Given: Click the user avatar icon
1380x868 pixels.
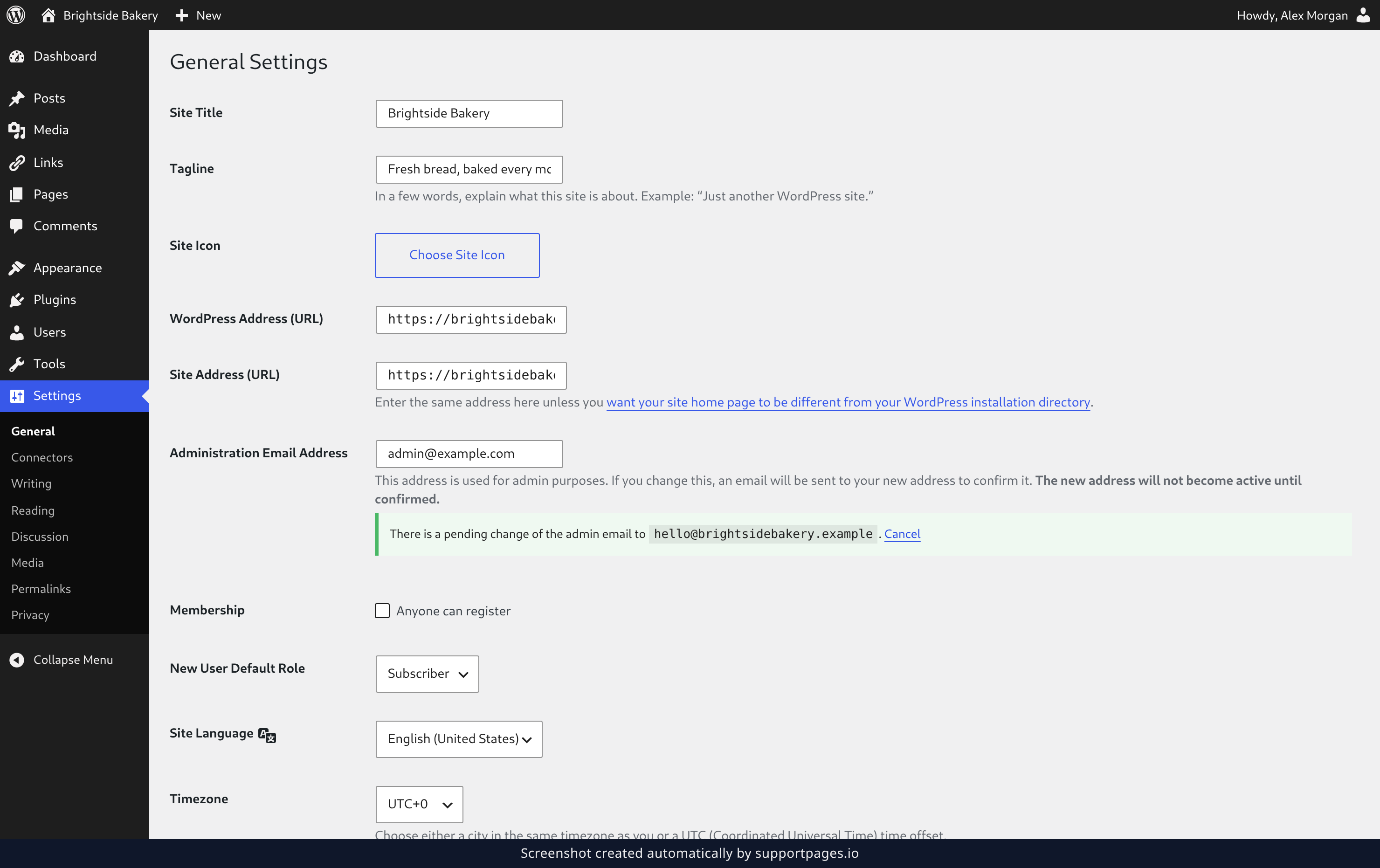Looking at the screenshot, I should [x=1363, y=15].
